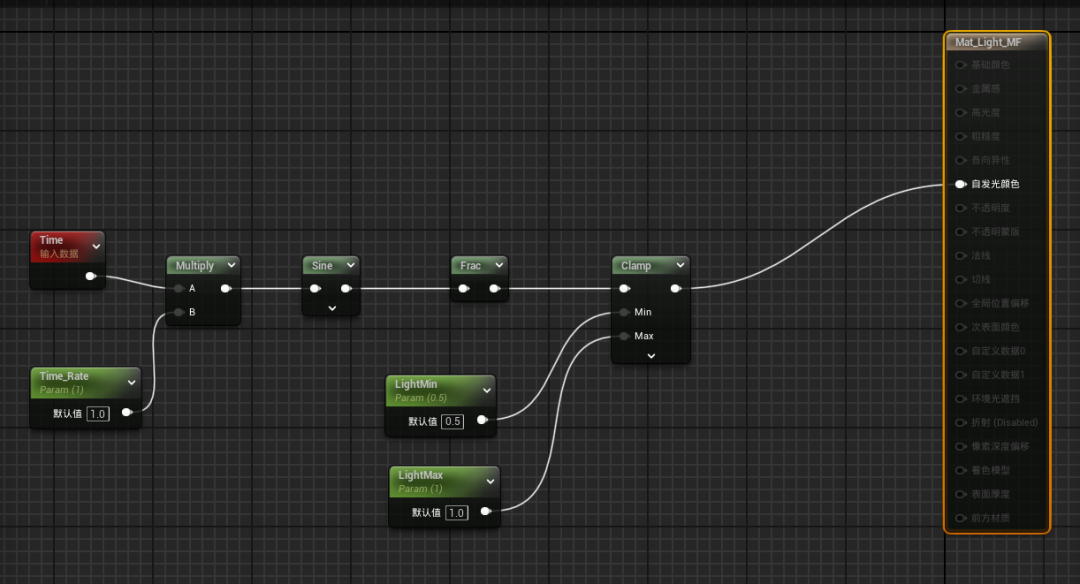Viewport: 1080px width, 584px height.
Task: Select the Frac node title bar
Action: point(479,265)
